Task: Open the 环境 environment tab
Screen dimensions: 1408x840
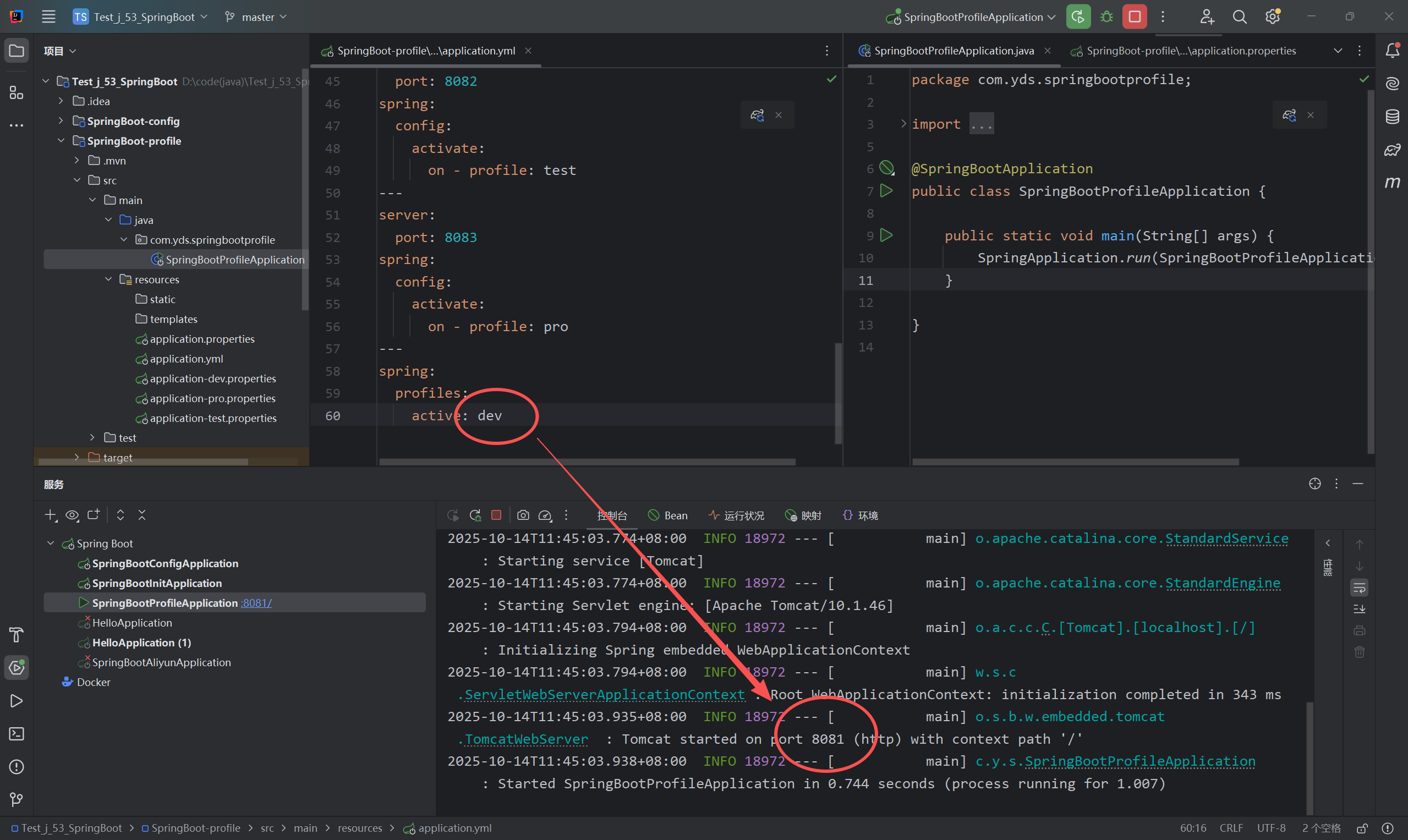Action: (861, 515)
